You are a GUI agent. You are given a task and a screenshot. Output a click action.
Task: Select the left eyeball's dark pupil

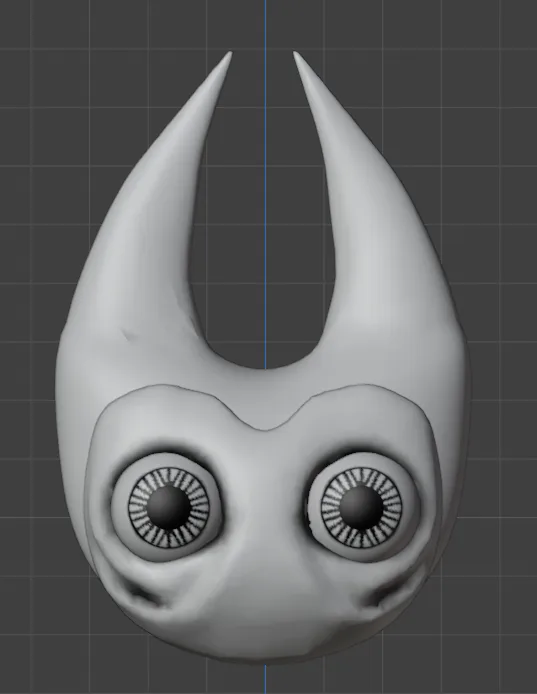(168, 507)
